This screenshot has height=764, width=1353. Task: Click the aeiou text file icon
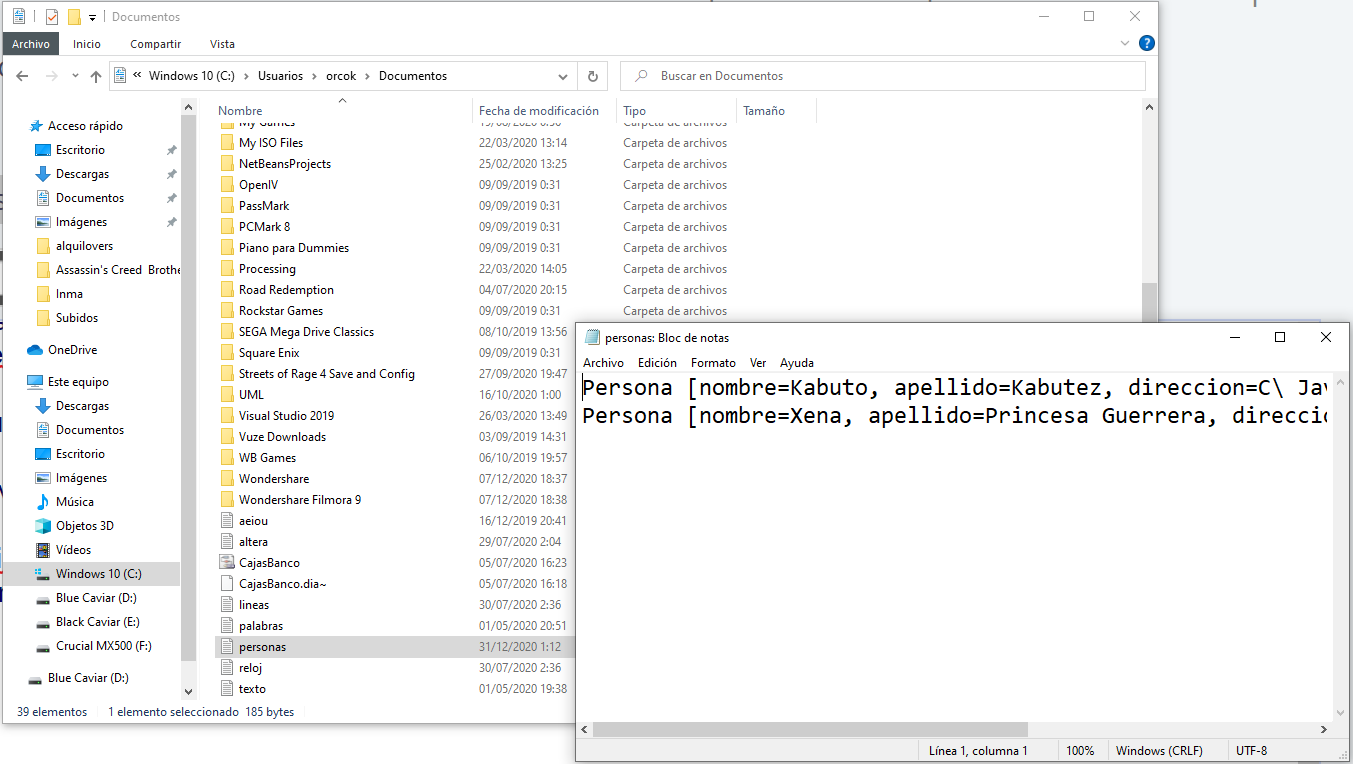pos(227,521)
